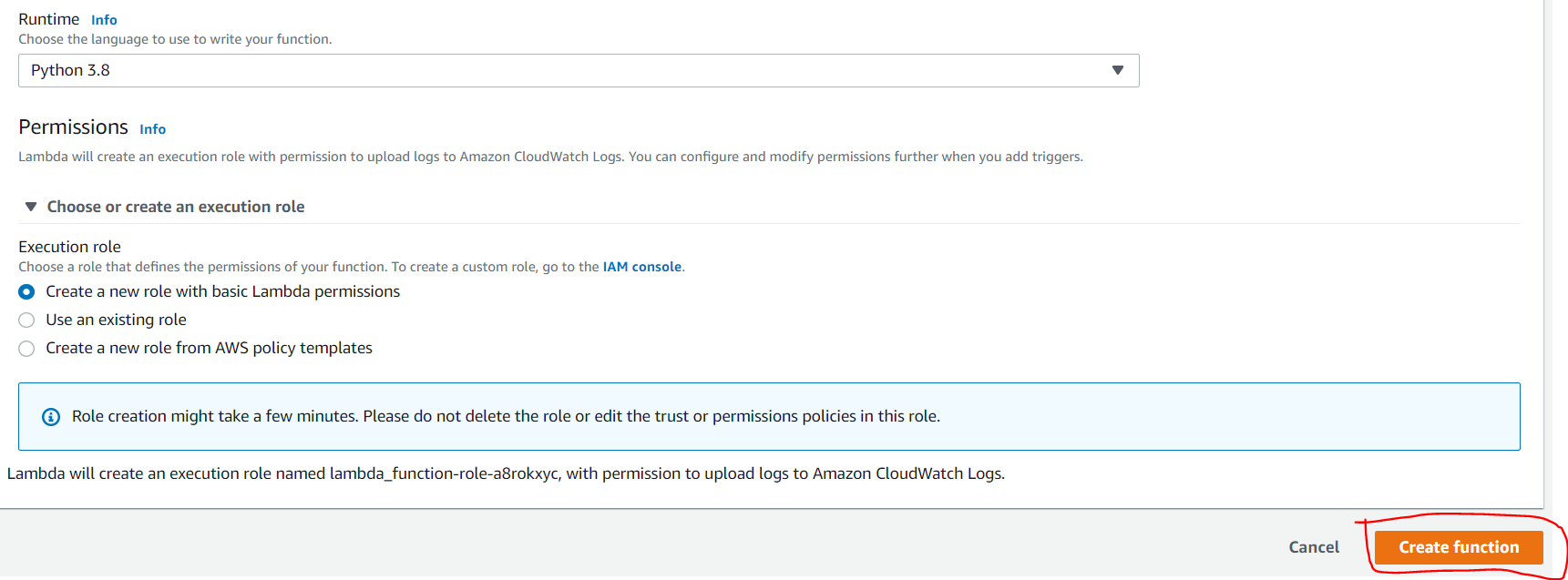Click the orange Create function button

tap(1458, 547)
